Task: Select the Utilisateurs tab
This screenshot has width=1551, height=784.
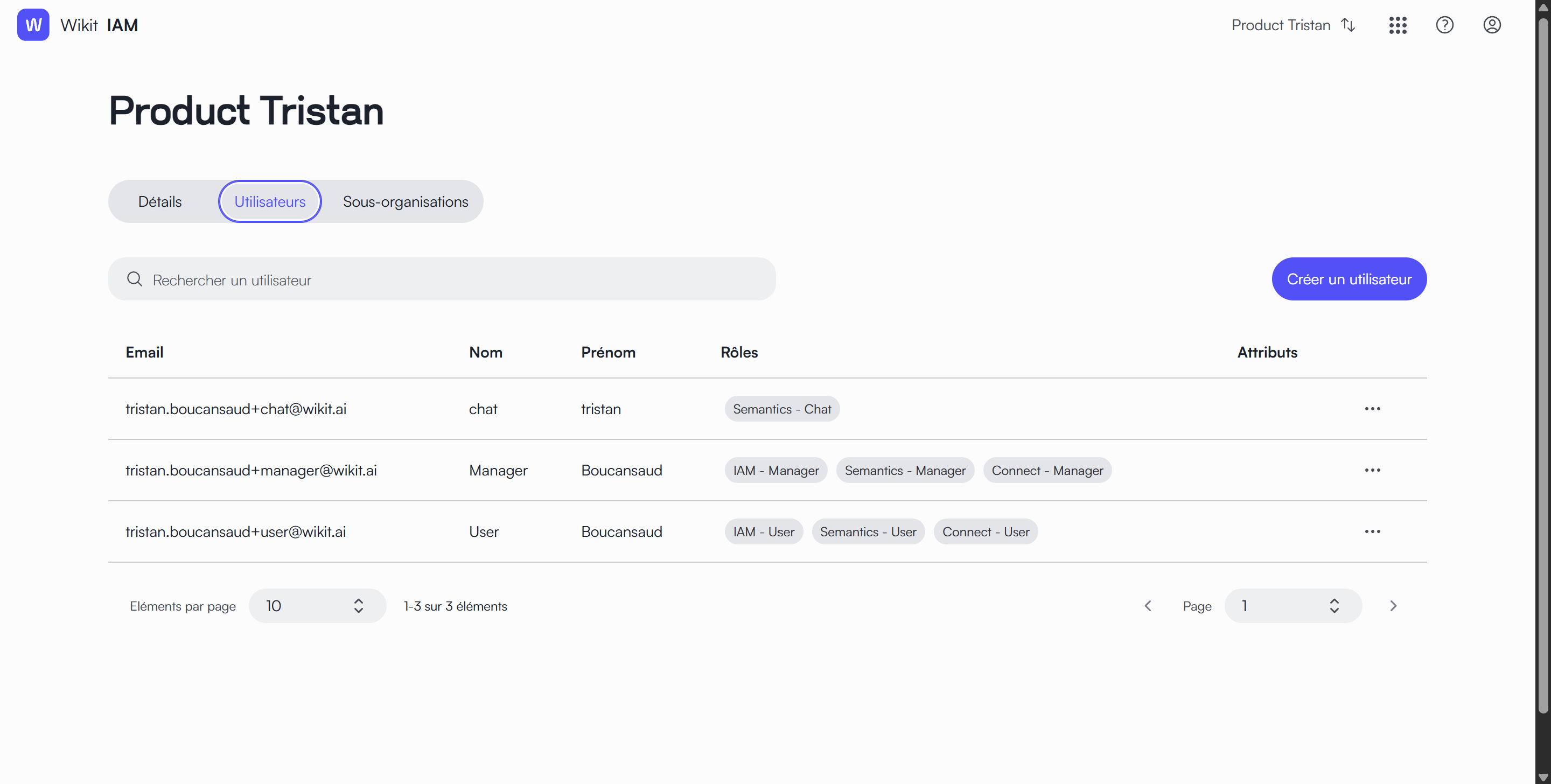Action: pyautogui.click(x=270, y=201)
